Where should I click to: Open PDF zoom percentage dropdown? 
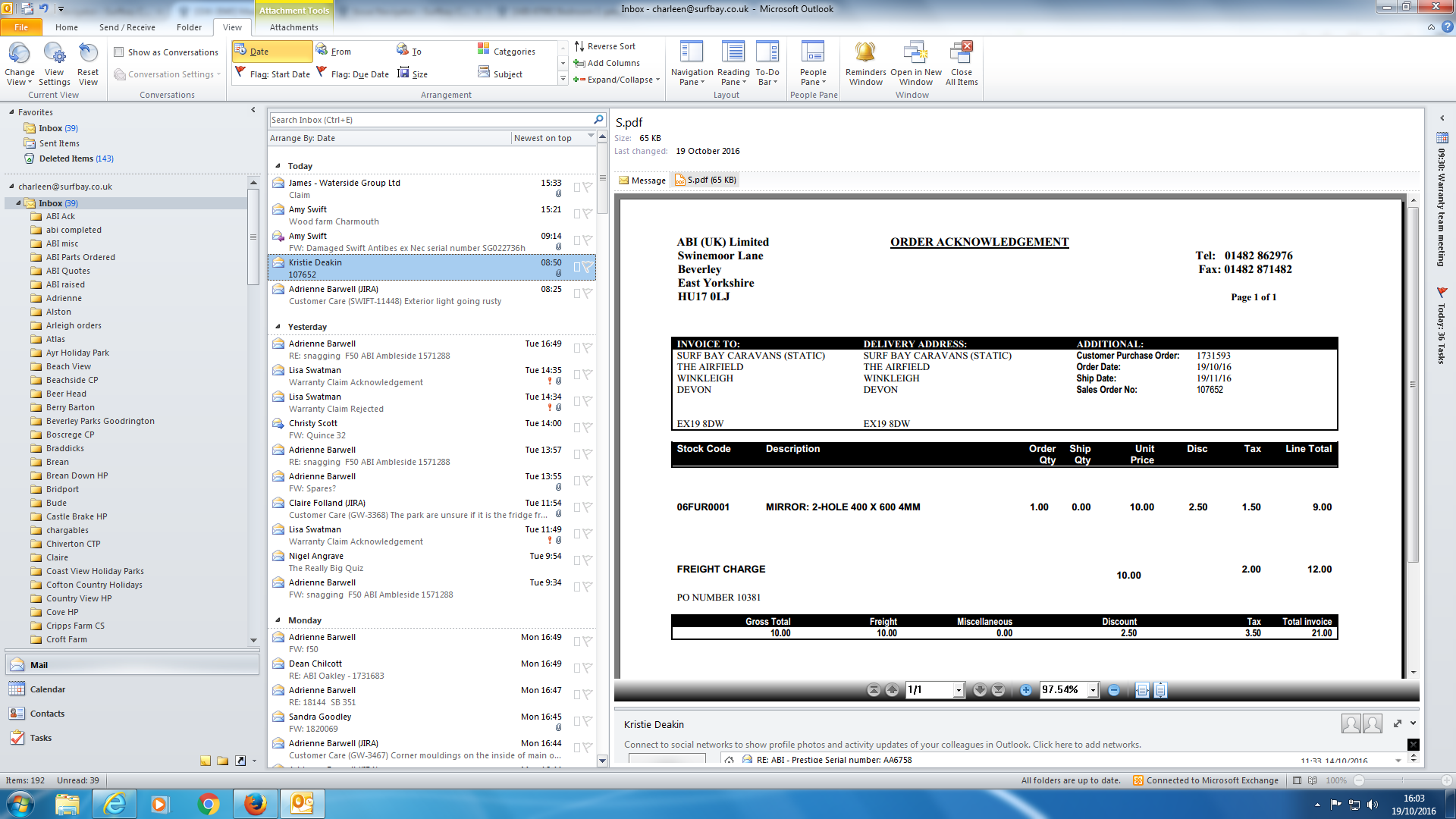[x=1093, y=690]
